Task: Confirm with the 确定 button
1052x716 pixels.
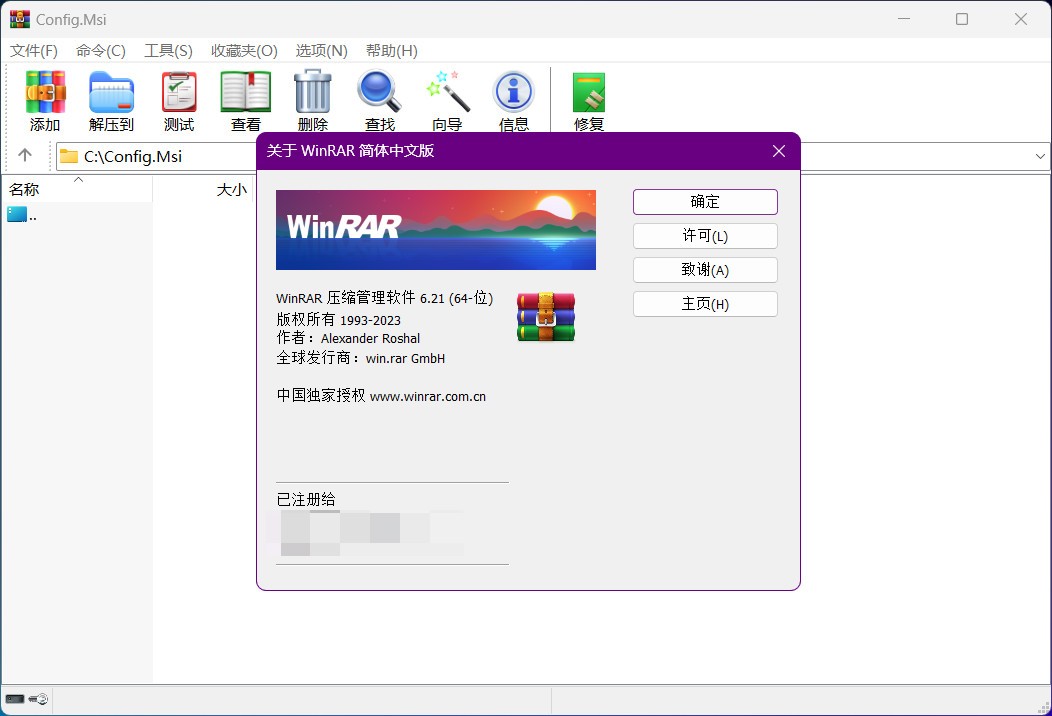Action: click(x=705, y=202)
